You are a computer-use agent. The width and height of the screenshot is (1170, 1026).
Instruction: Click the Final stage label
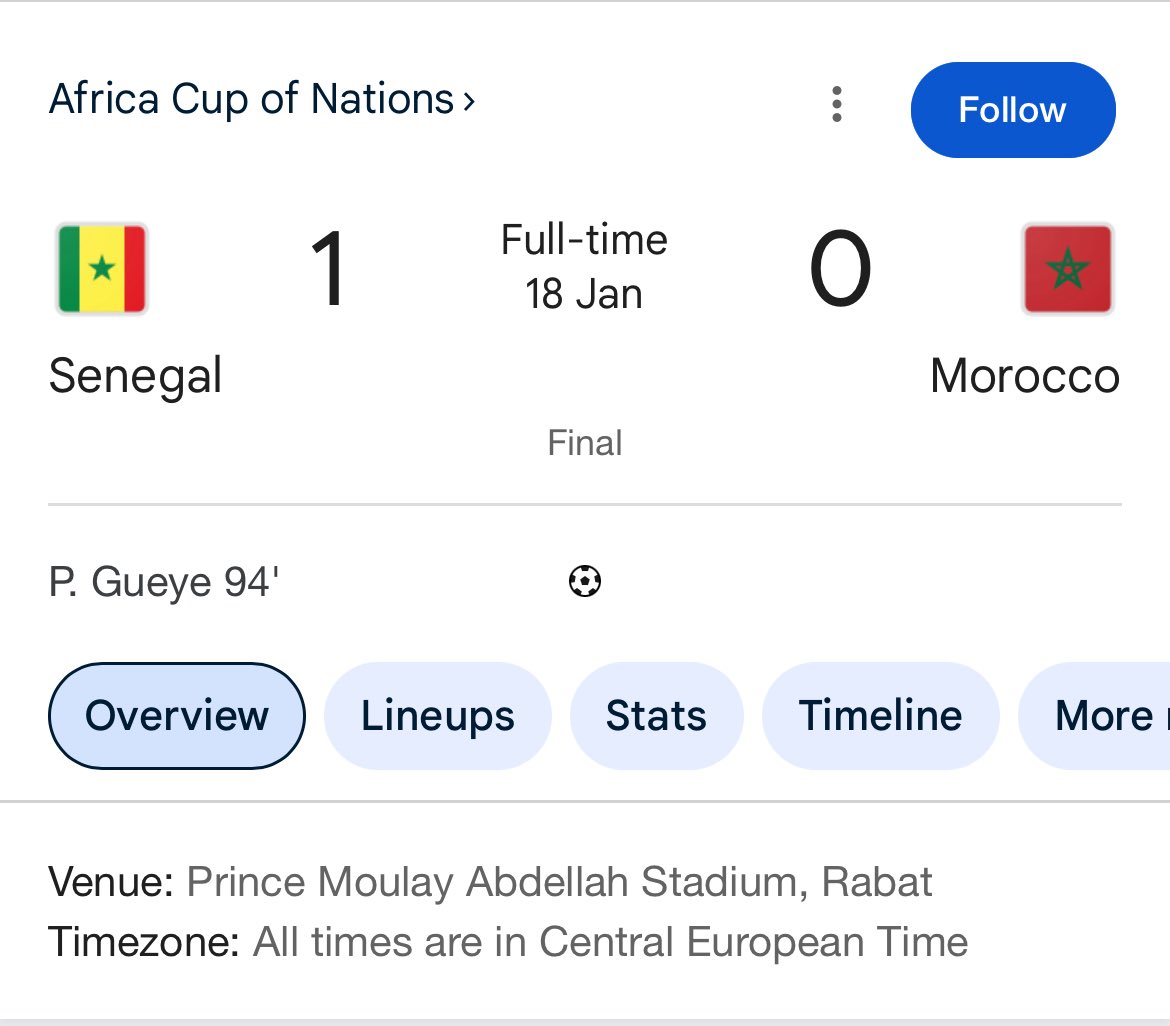585,443
